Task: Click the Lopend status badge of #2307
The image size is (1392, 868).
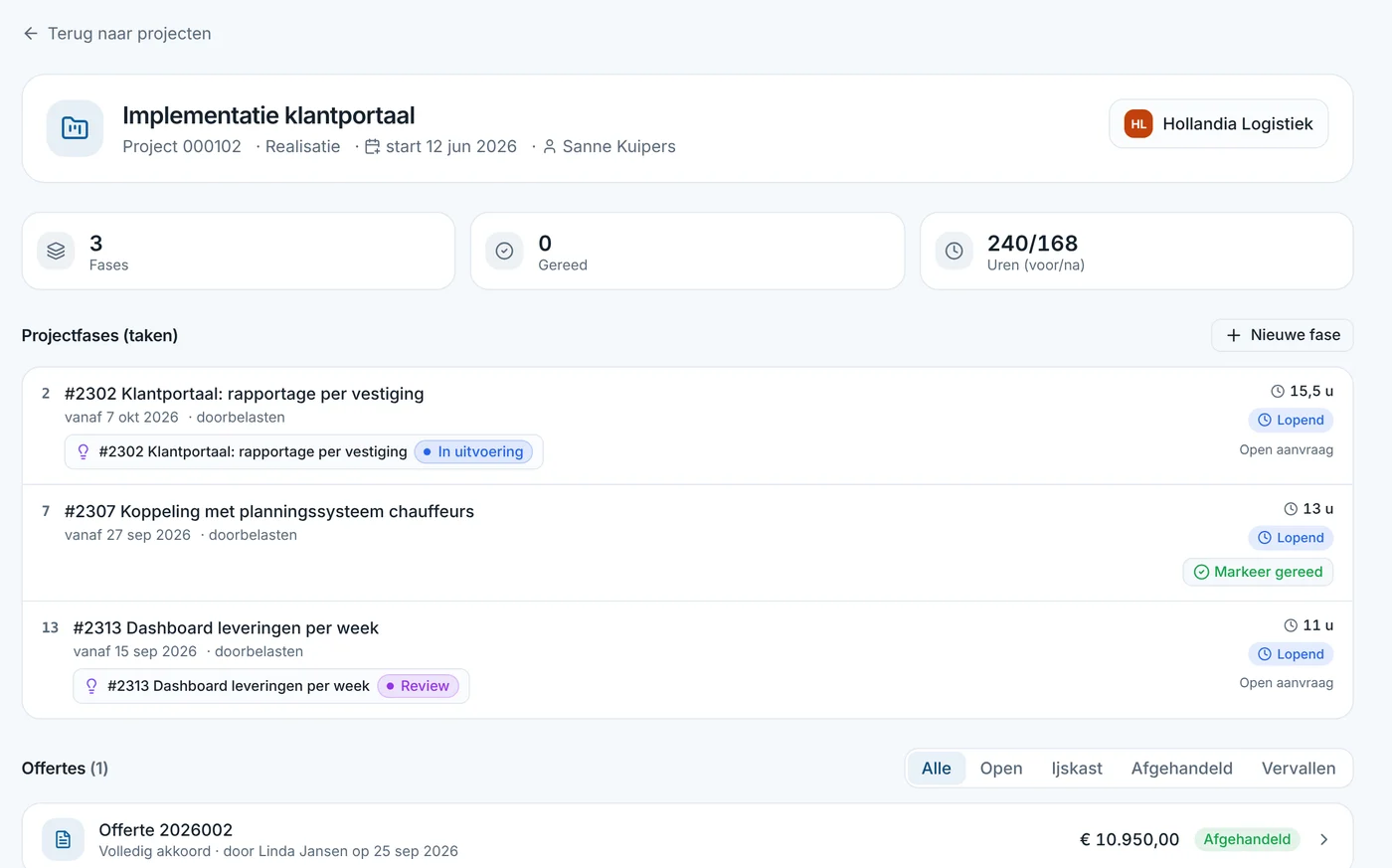Action: point(1291,538)
